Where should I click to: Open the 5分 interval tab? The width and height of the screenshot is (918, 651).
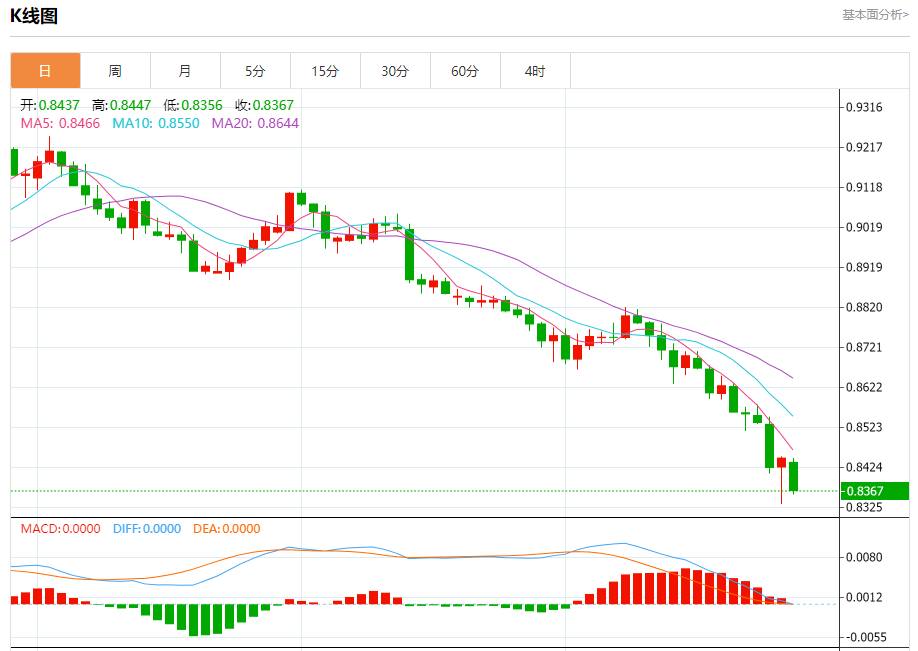click(x=255, y=71)
